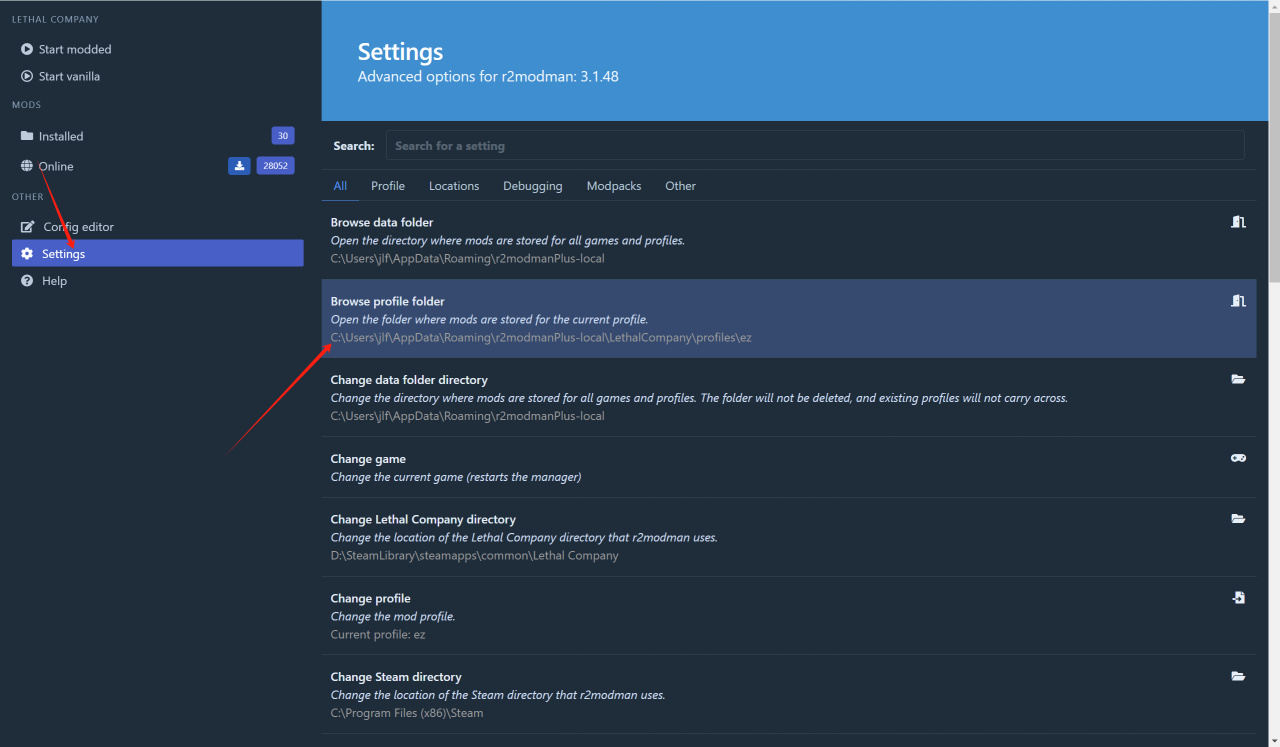Click the Start modded play icon
Screen dimensions: 1280x747
point(27,49)
